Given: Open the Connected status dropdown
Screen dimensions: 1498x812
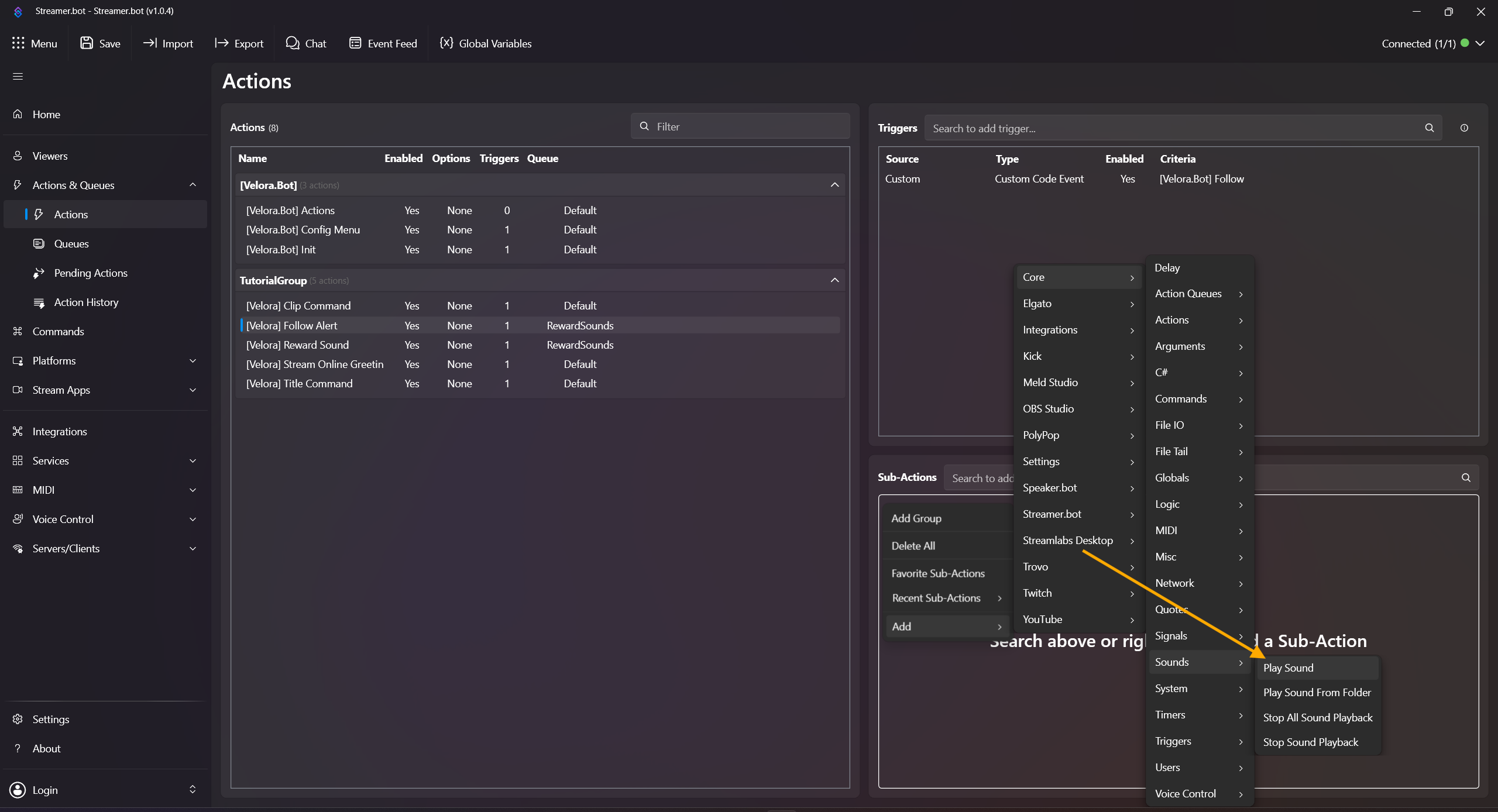Looking at the screenshot, I should (x=1480, y=43).
